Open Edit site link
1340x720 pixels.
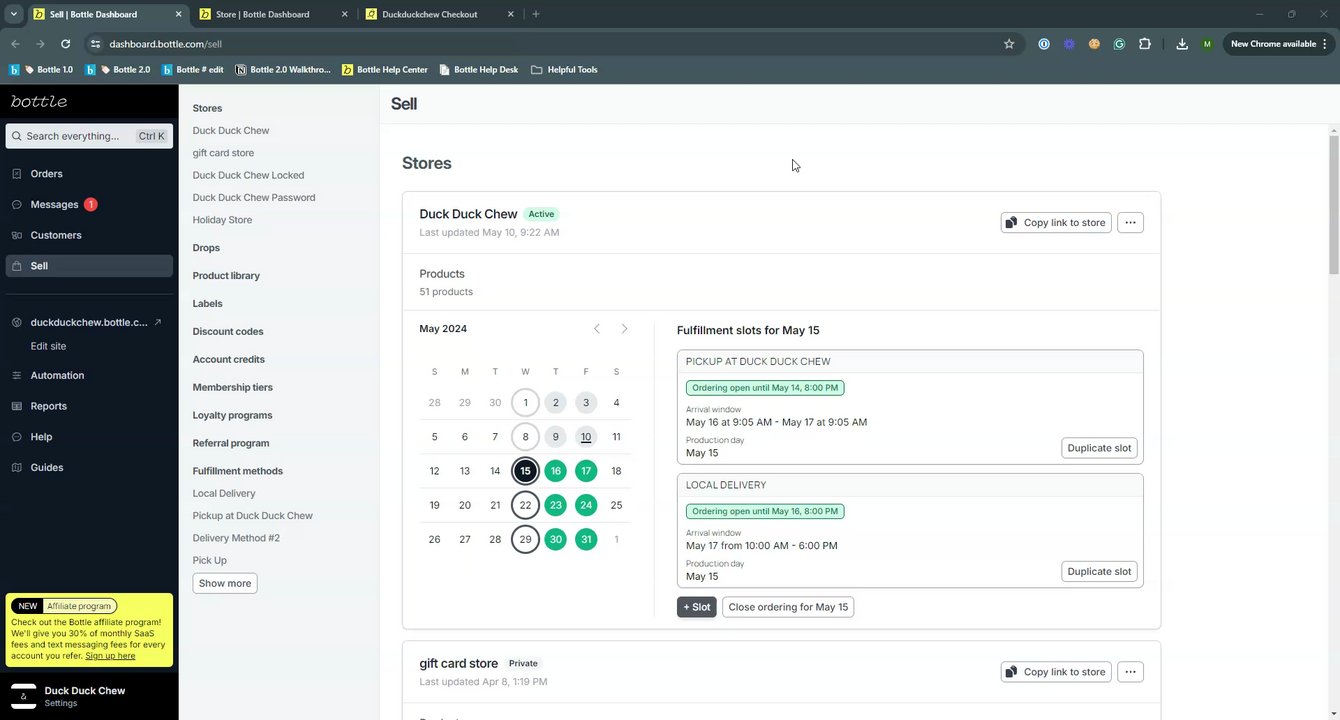point(48,346)
